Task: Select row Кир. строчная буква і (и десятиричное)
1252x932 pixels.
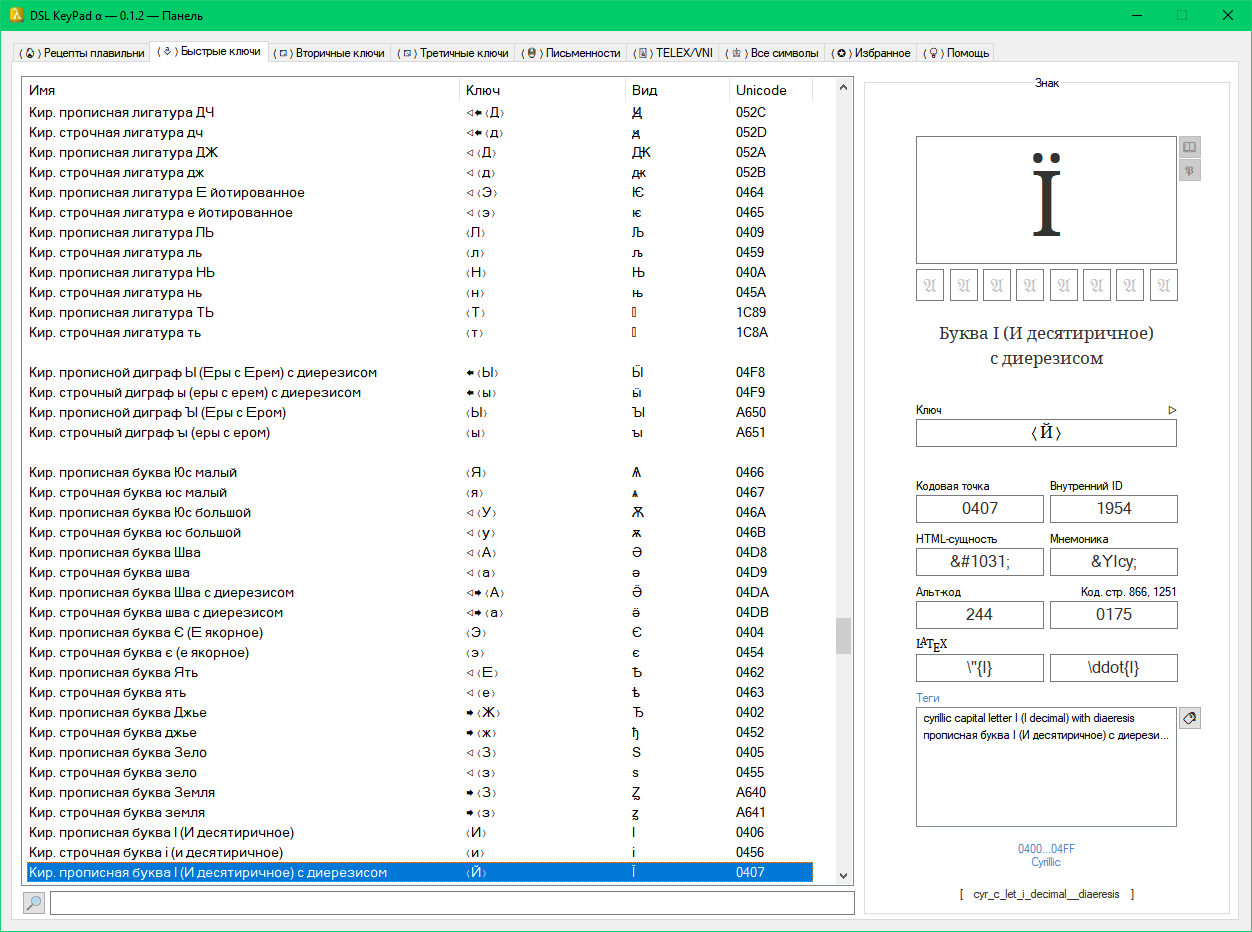Action: point(419,852)
